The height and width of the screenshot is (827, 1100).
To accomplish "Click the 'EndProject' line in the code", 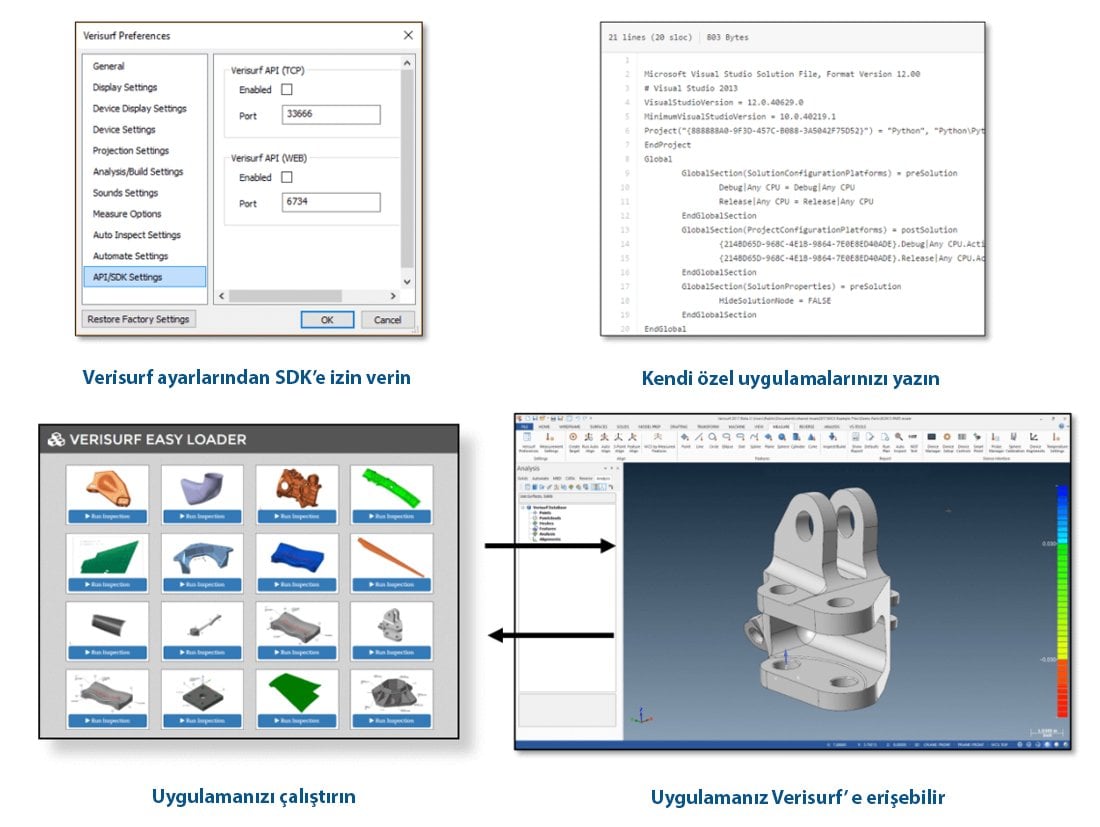I will point(667,145).
